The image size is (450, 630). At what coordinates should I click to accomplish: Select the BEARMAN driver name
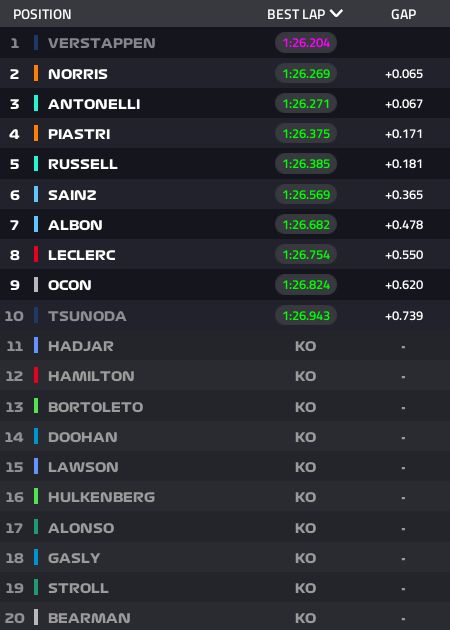click(x=89, y=618)
